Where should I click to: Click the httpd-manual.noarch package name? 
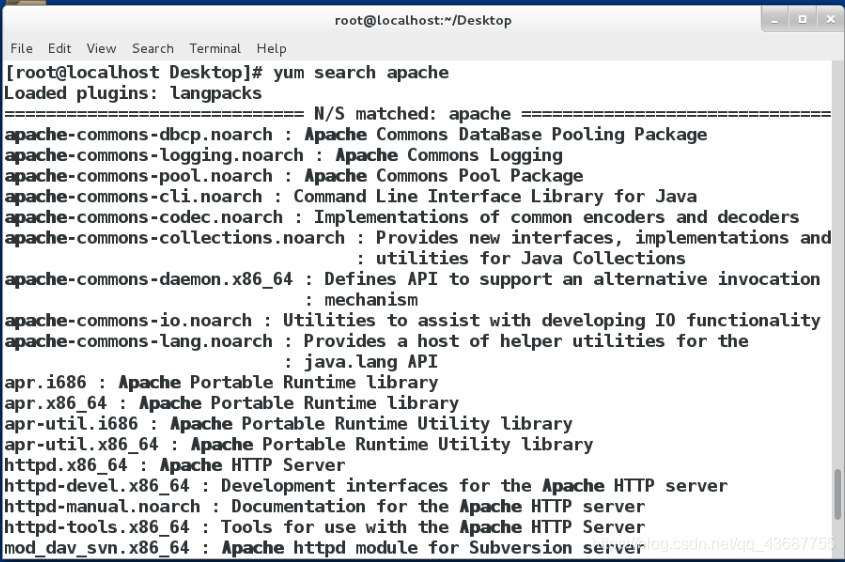pyautogui.click(x=102, y=507)
